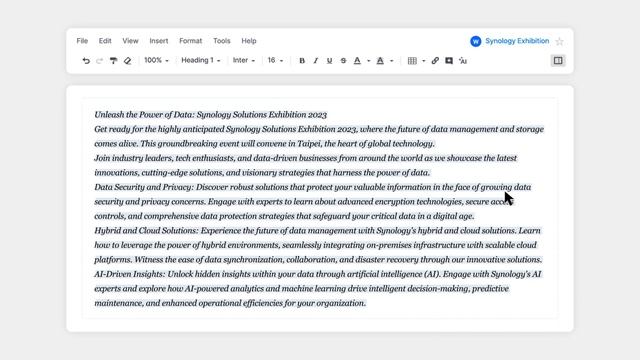Click the line starting 'how to leverage the power'

click(x=316, y=245)
